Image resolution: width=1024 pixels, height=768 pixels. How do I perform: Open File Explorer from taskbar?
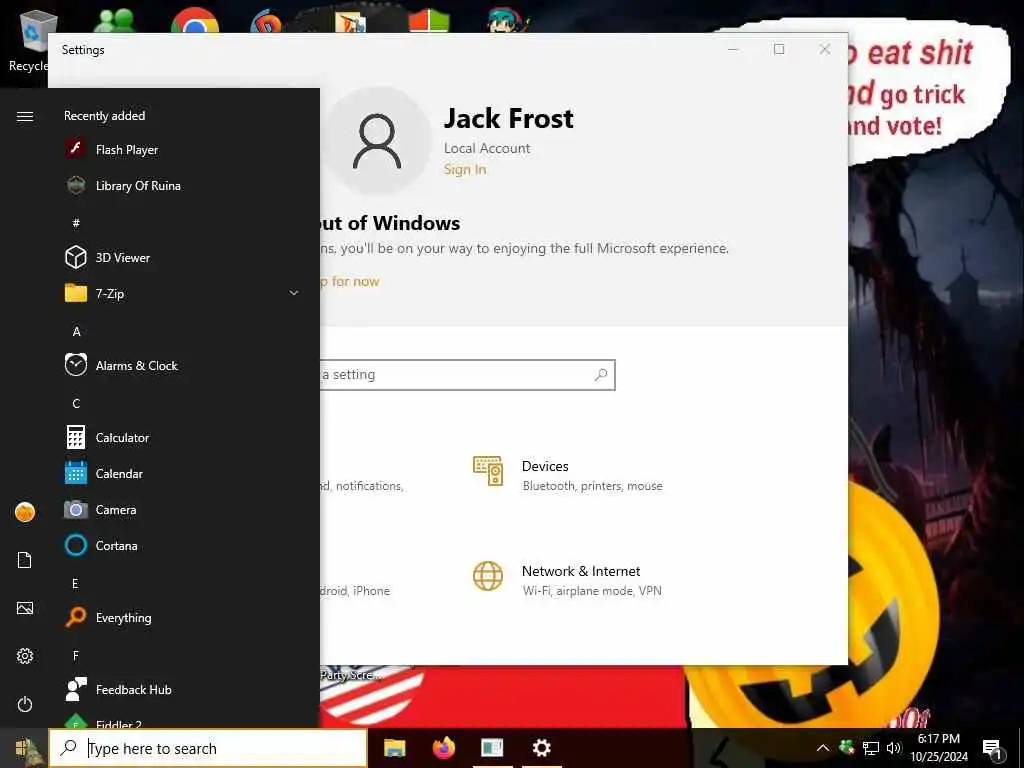pyautogui.click(x=394, y=748)
